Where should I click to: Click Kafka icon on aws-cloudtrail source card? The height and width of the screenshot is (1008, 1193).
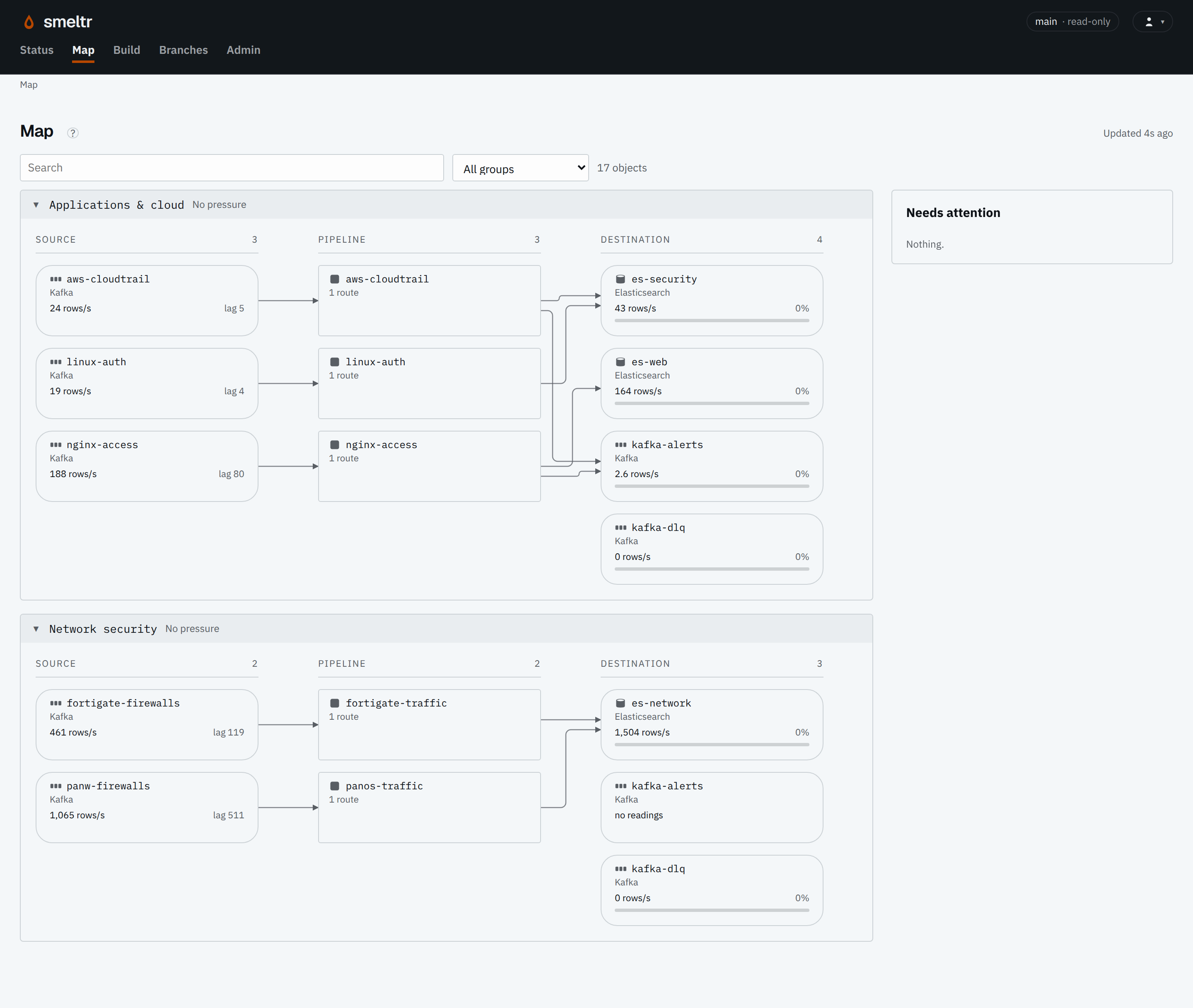click(56, 280)
